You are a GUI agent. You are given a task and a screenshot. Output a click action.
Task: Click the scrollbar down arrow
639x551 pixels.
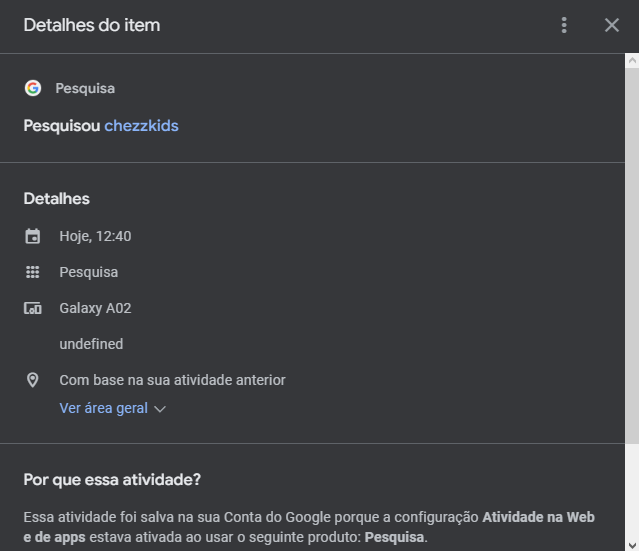[x=631, y=543]
